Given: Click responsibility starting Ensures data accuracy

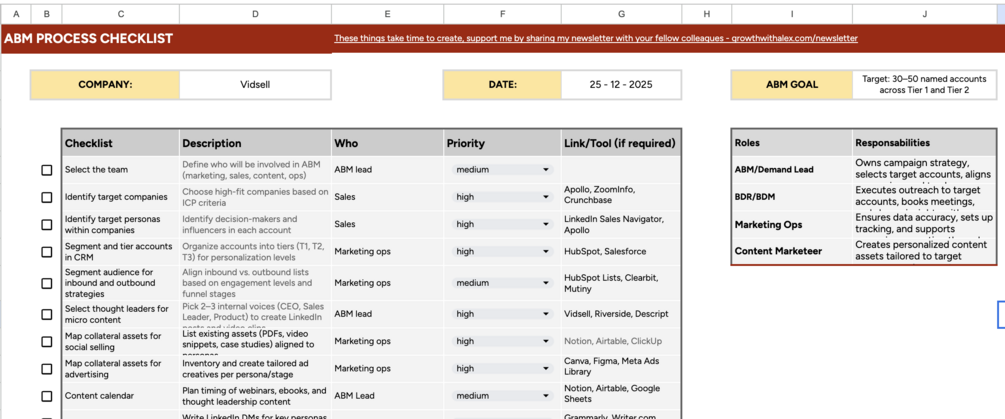Looking at the screenshot, I should 924,225.
